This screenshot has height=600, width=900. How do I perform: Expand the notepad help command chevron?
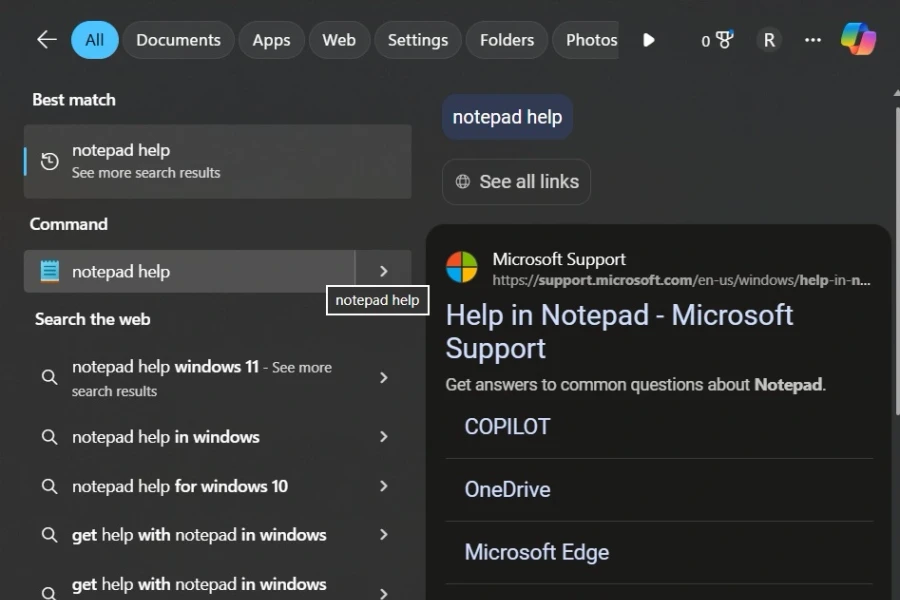tap(383, 271)
